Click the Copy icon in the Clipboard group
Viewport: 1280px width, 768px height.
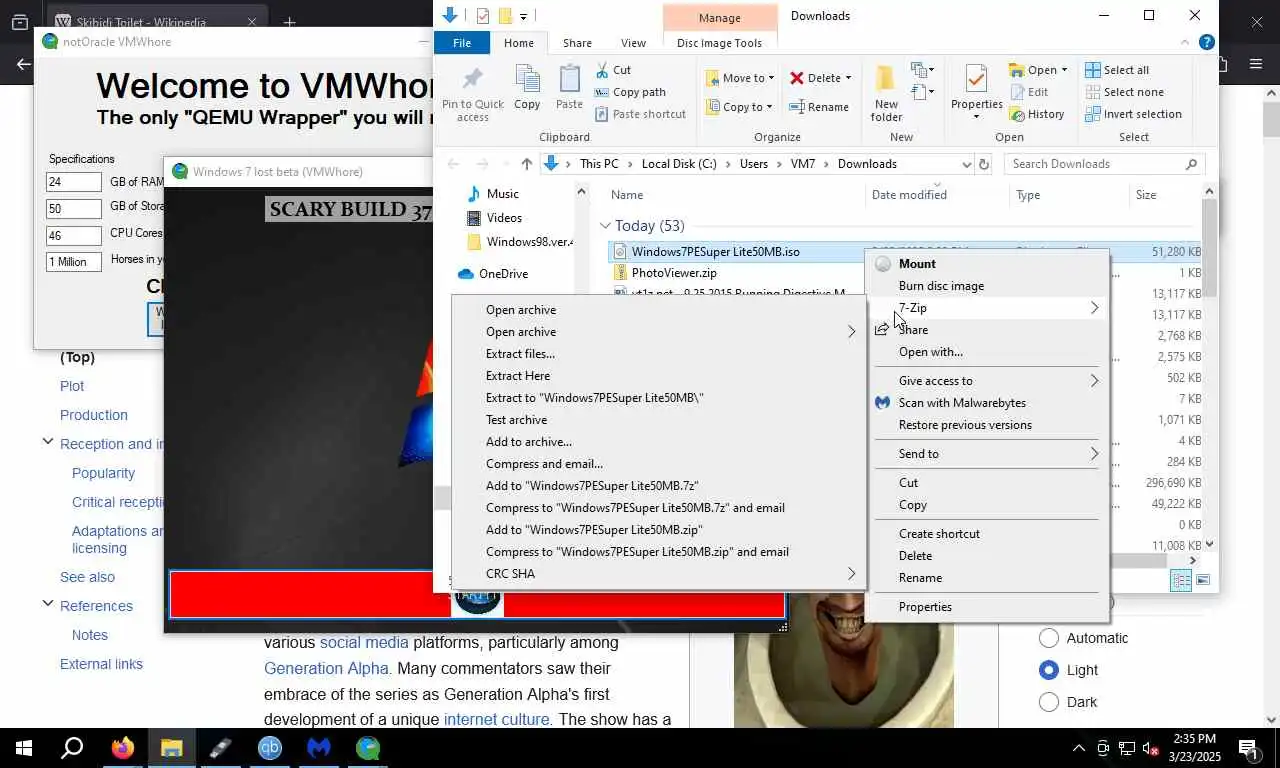click(x=527, y=79)
